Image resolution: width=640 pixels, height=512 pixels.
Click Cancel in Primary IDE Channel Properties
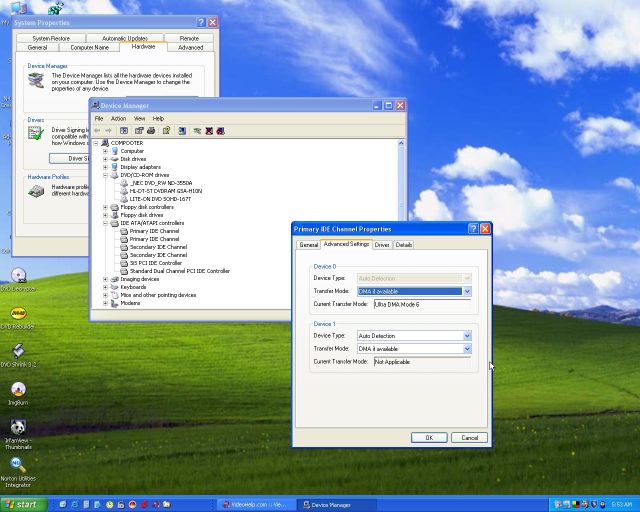click(469, 438)
